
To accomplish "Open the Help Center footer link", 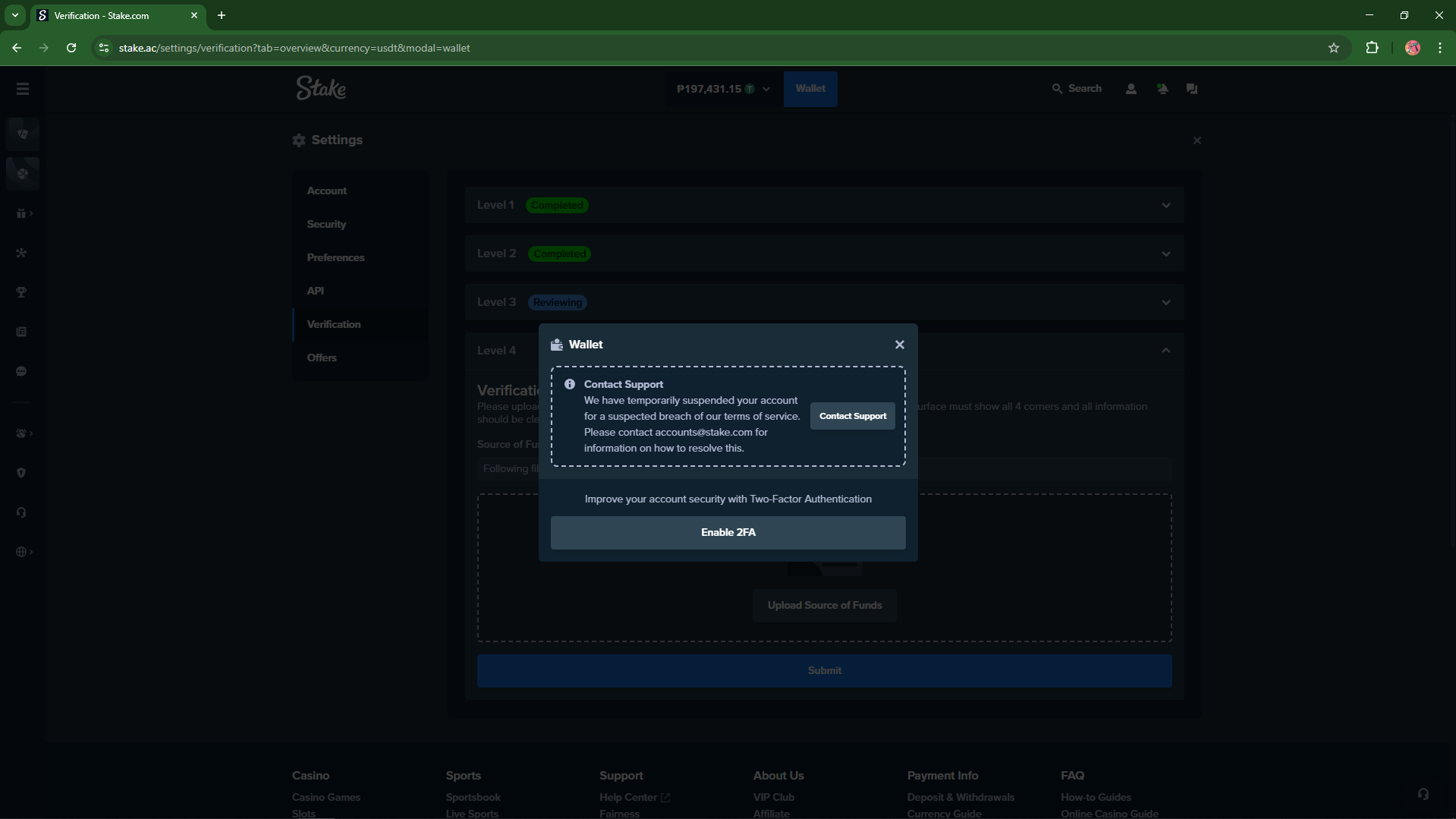I will pyautogui.click(x=634, y=797).
